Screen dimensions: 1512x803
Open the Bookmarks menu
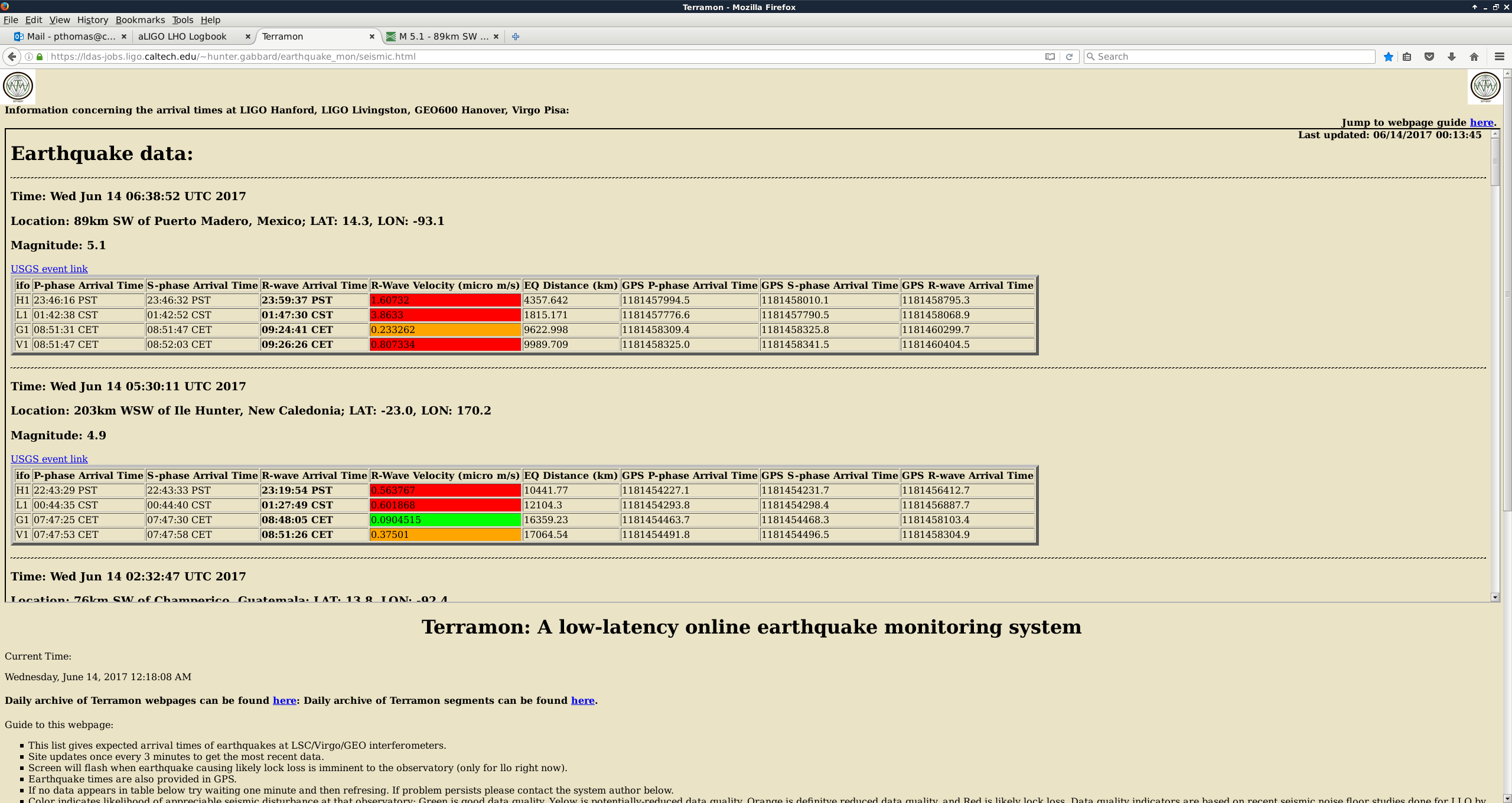(x=140, y=20)
